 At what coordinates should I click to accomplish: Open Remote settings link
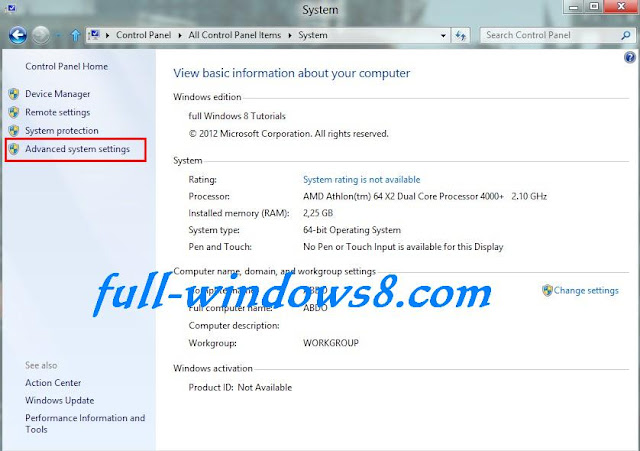[x=58, y=112]
